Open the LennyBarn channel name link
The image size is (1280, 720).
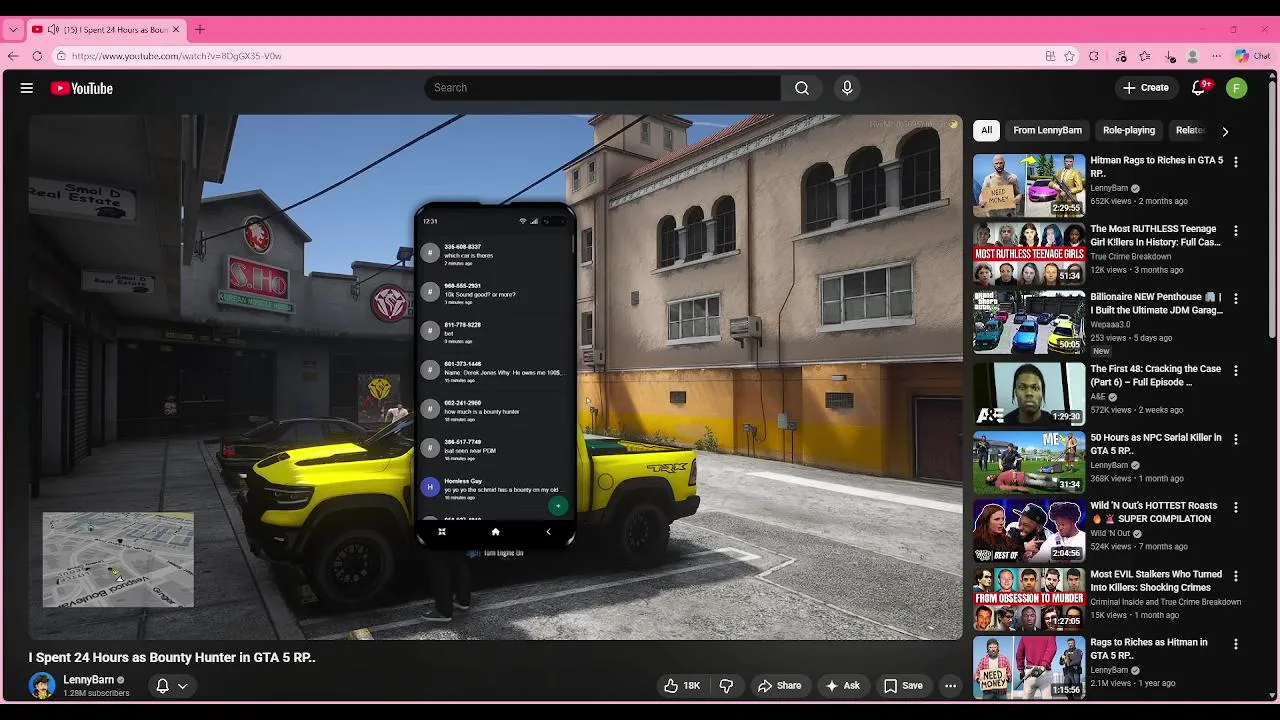(88, 680)
